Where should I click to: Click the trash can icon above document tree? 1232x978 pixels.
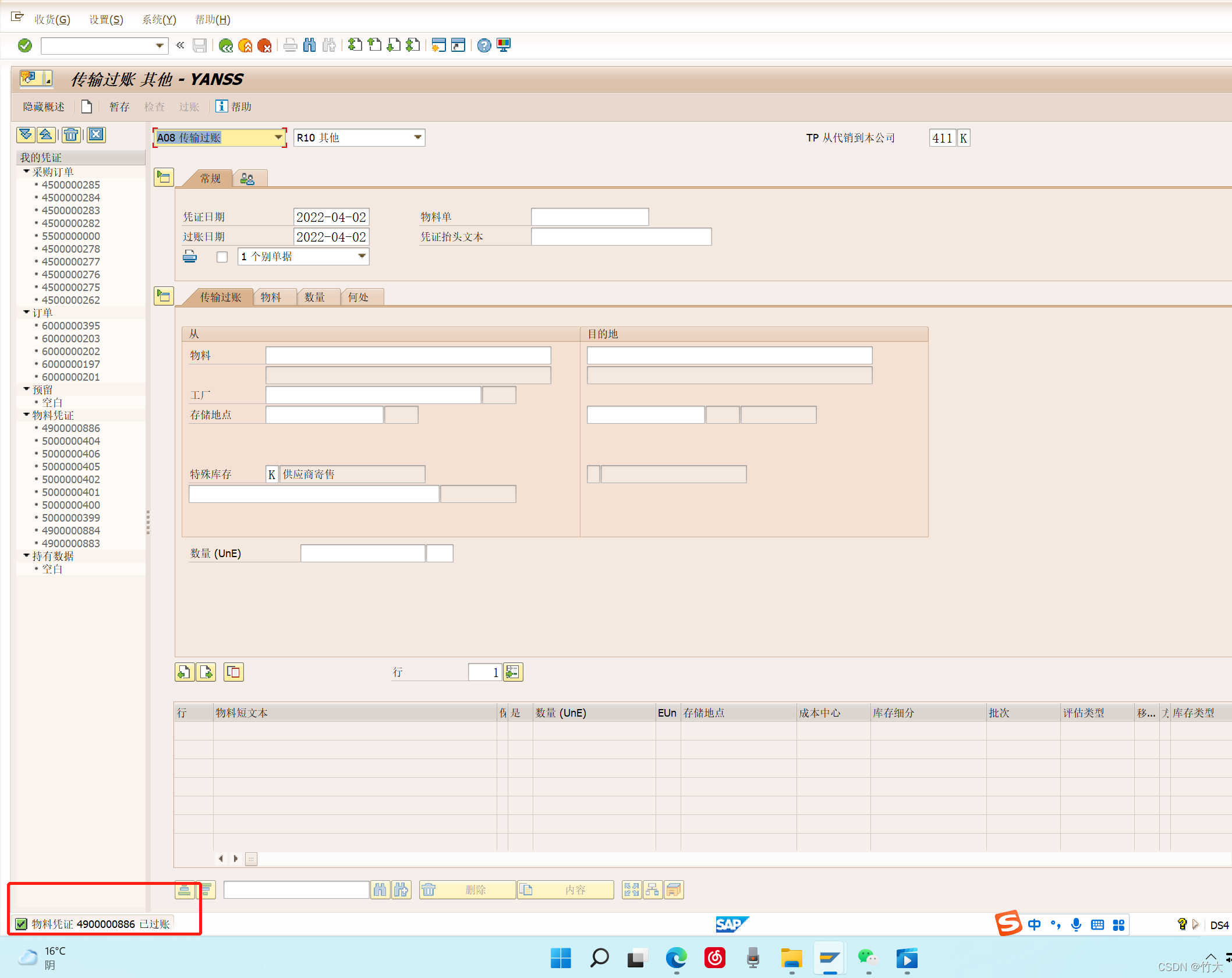(71, 135)
